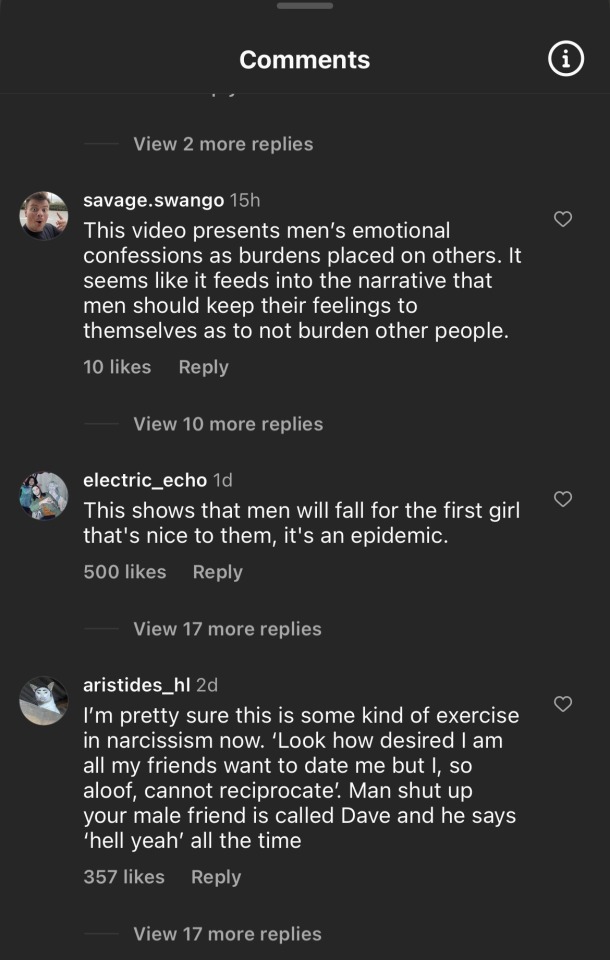
Task: Reply to aristides_hl's comment
Action: (x=216, y=877)
